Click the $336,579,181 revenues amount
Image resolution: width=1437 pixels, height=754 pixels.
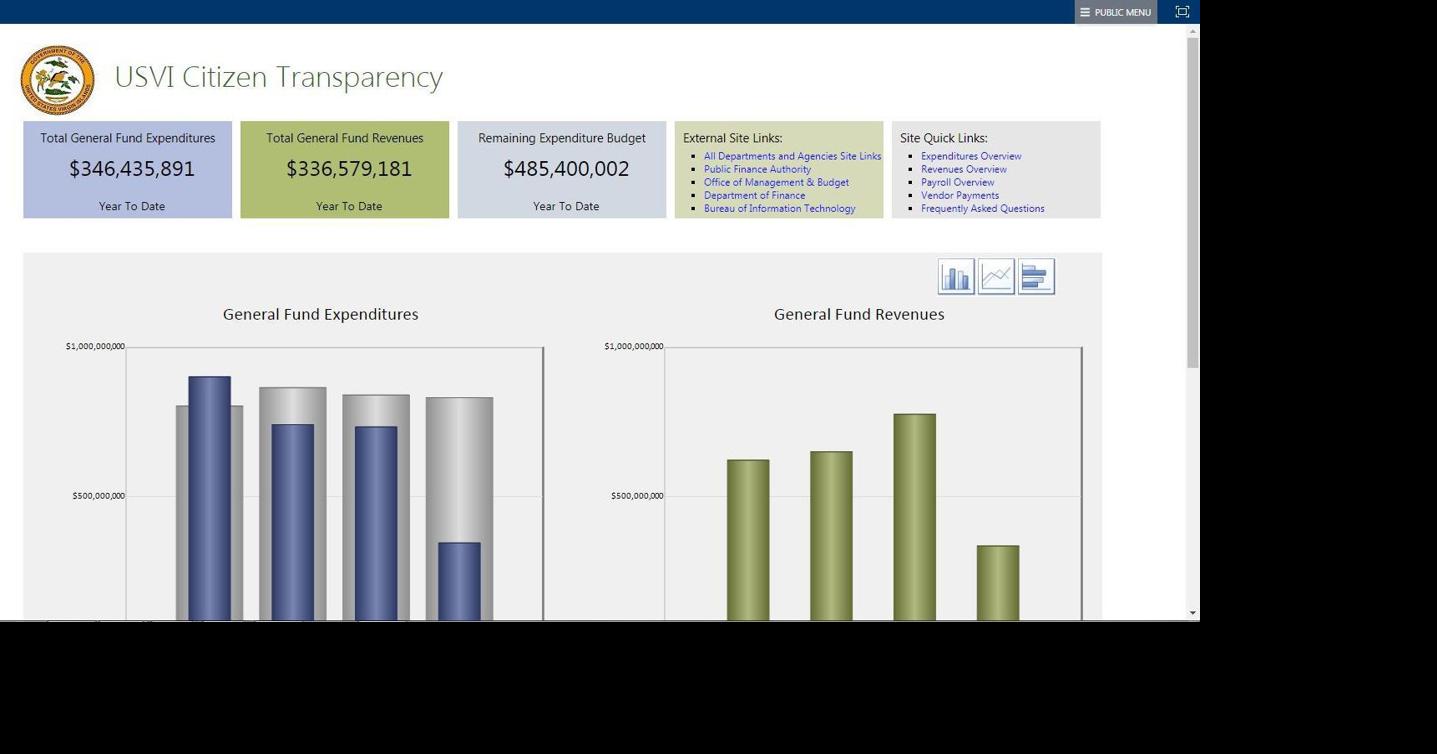coord(349,169)
